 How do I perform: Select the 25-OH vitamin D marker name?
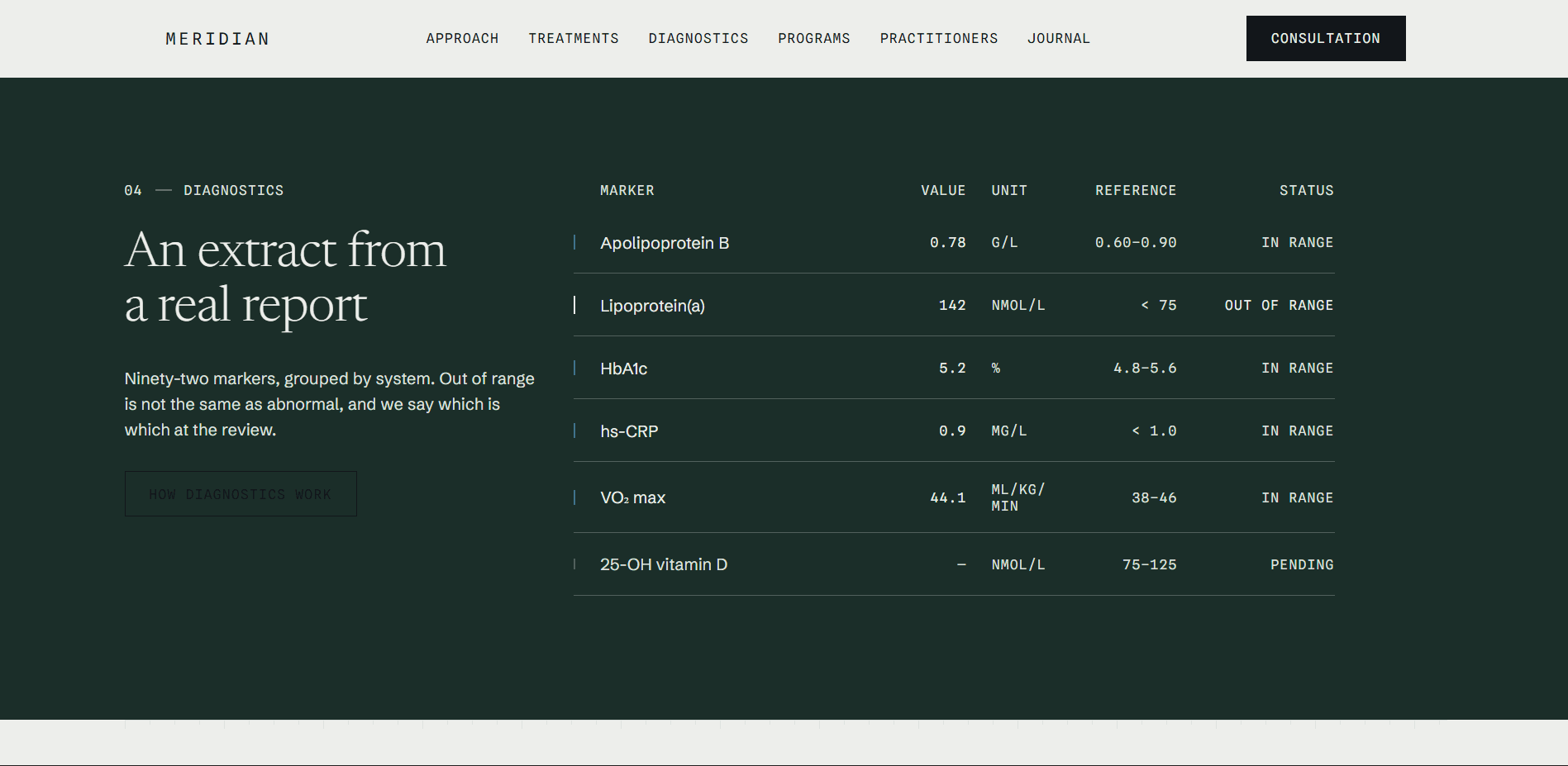pos(664,564)
